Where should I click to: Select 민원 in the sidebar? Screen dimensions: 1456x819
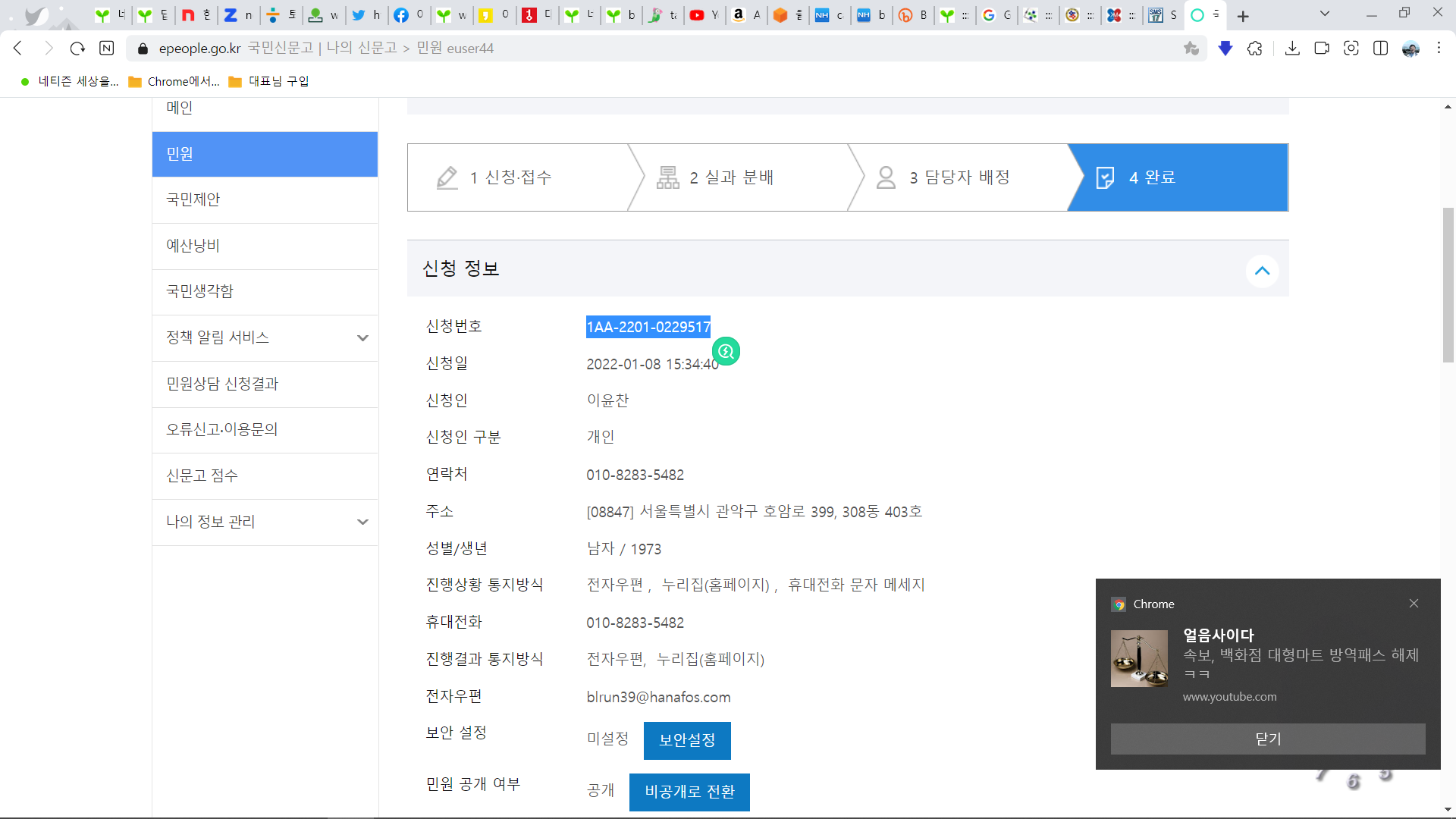point(265,154)
